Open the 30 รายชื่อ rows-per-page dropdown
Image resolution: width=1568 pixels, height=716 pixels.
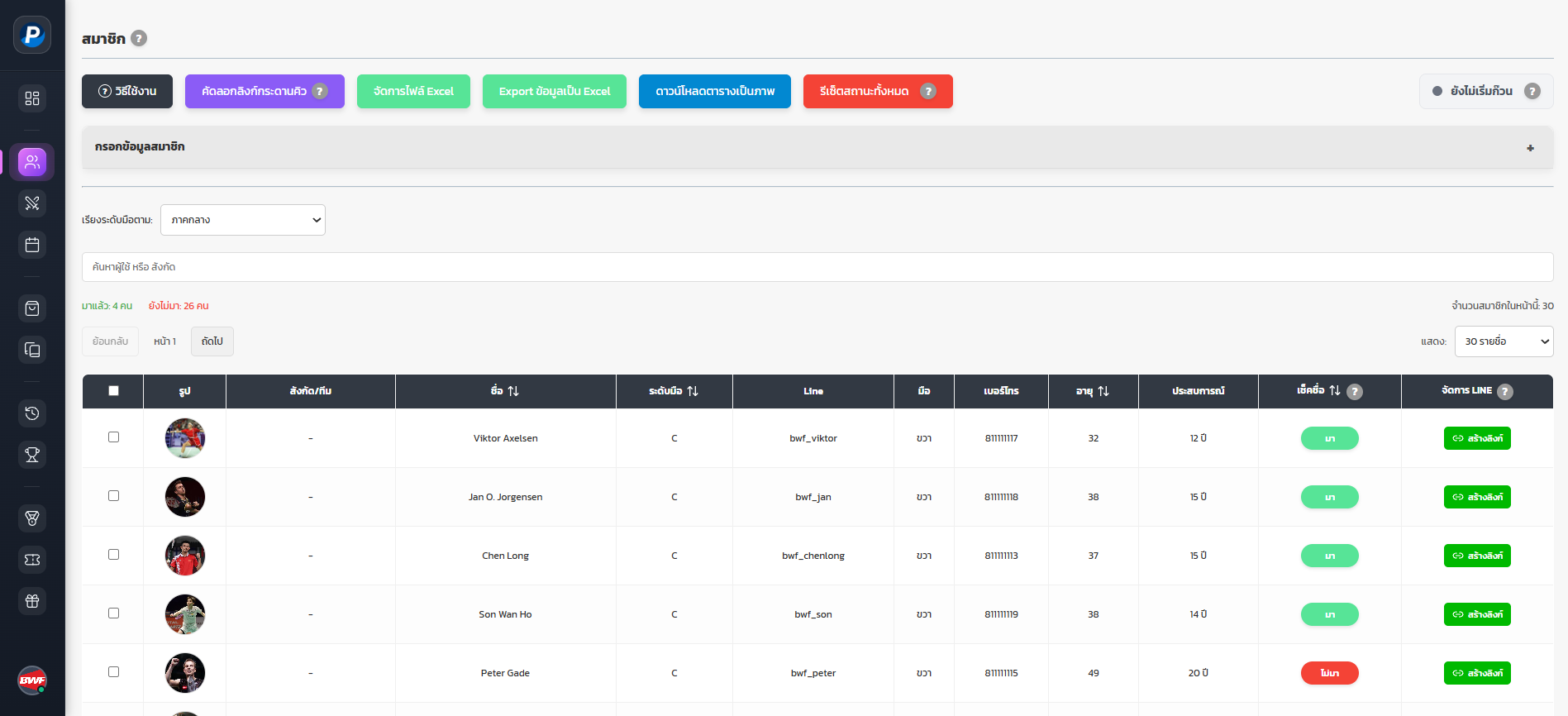1504,341
